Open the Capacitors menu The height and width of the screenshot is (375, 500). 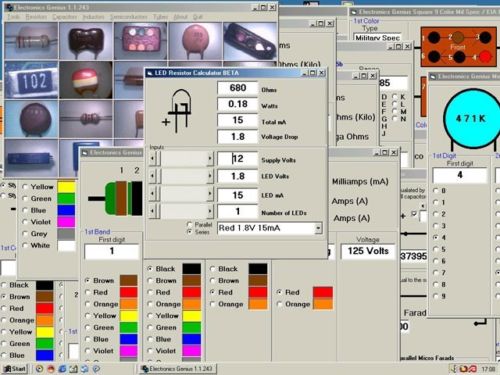[65, 17]
